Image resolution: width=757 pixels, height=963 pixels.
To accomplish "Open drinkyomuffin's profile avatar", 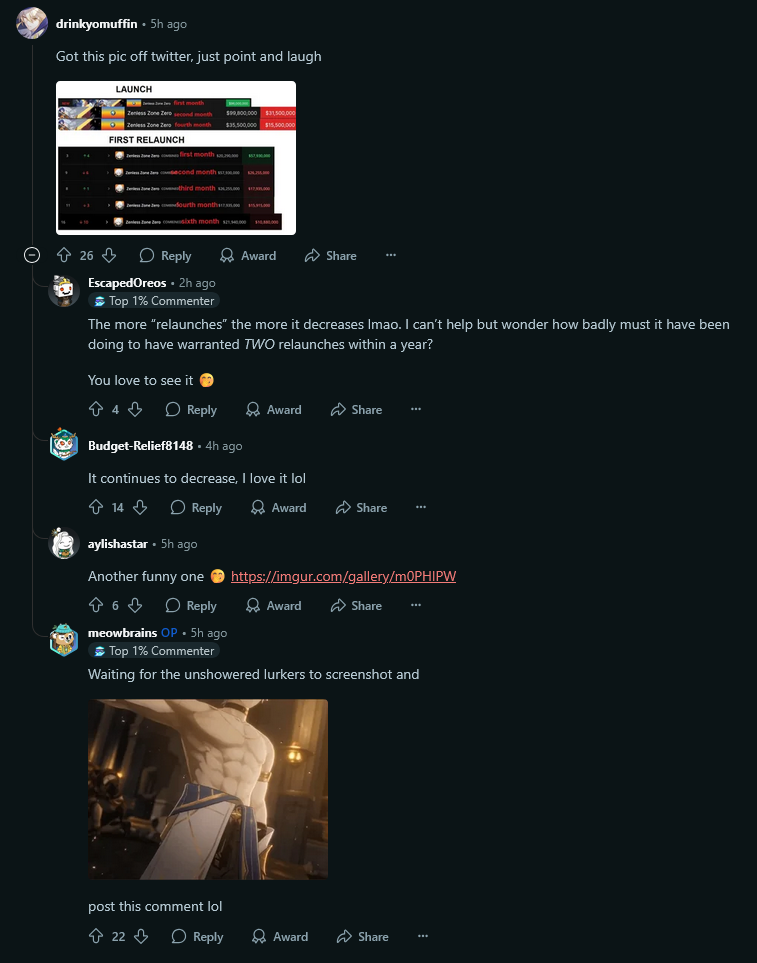I will [32, 23].
